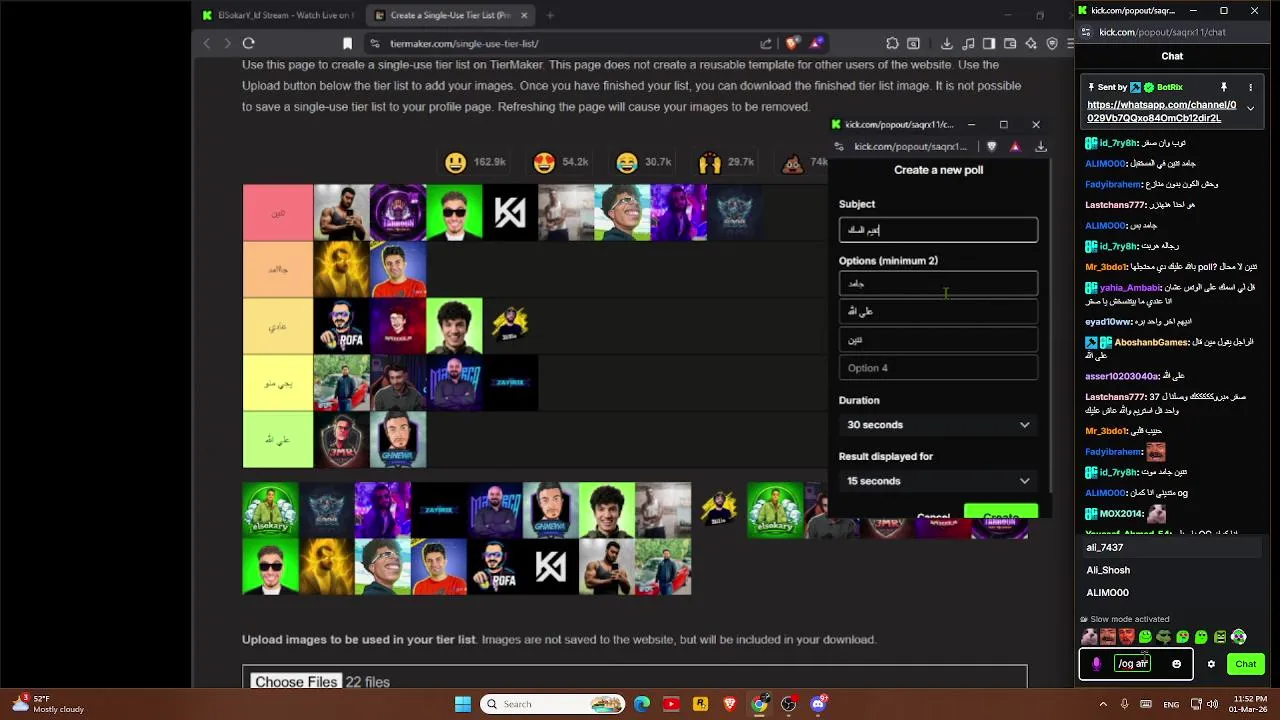
Task: Click the purple microphone icon in chat input
Action: click(x=1096, y=664)
